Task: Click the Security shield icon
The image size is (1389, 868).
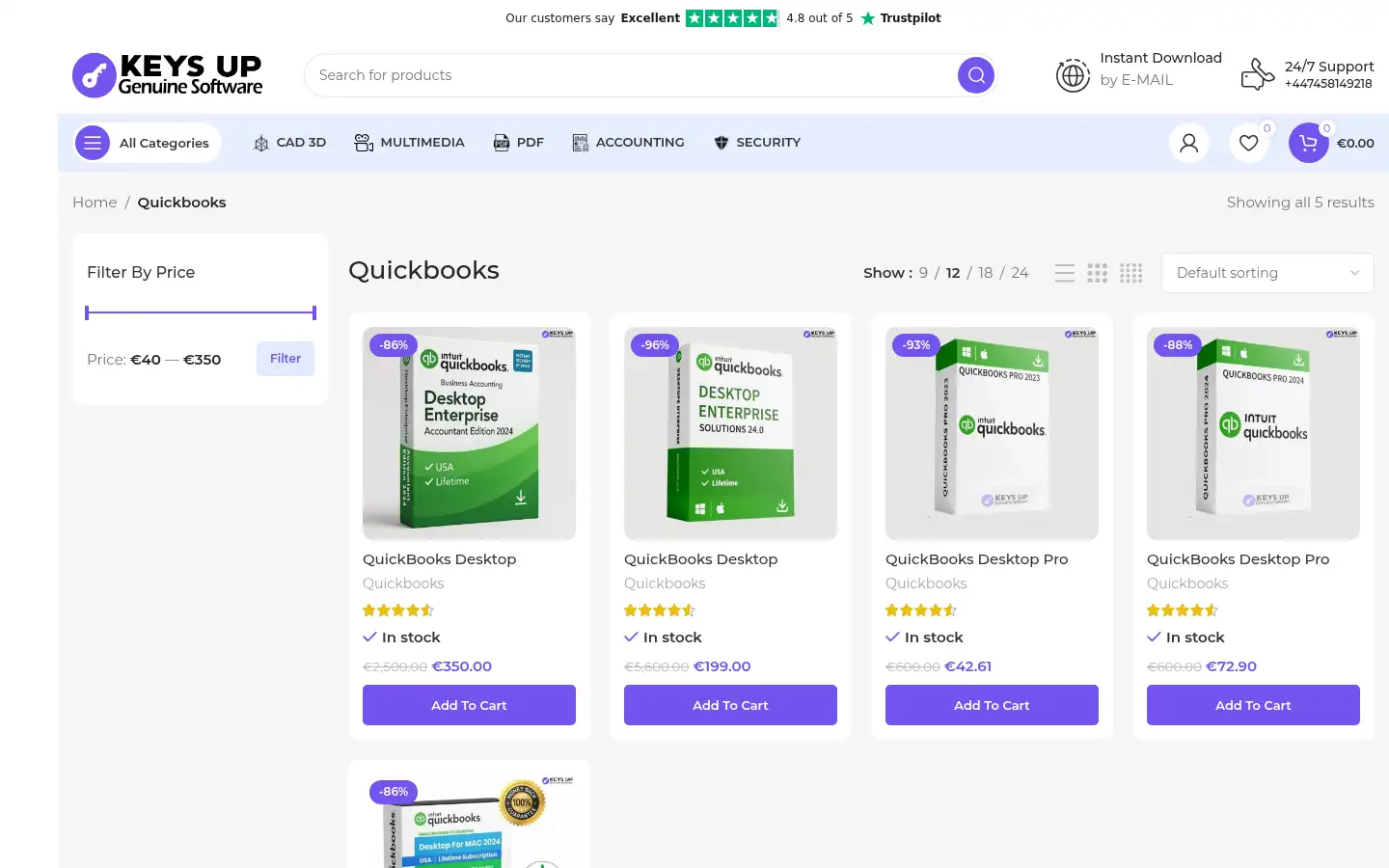Action: pos(722,143)
